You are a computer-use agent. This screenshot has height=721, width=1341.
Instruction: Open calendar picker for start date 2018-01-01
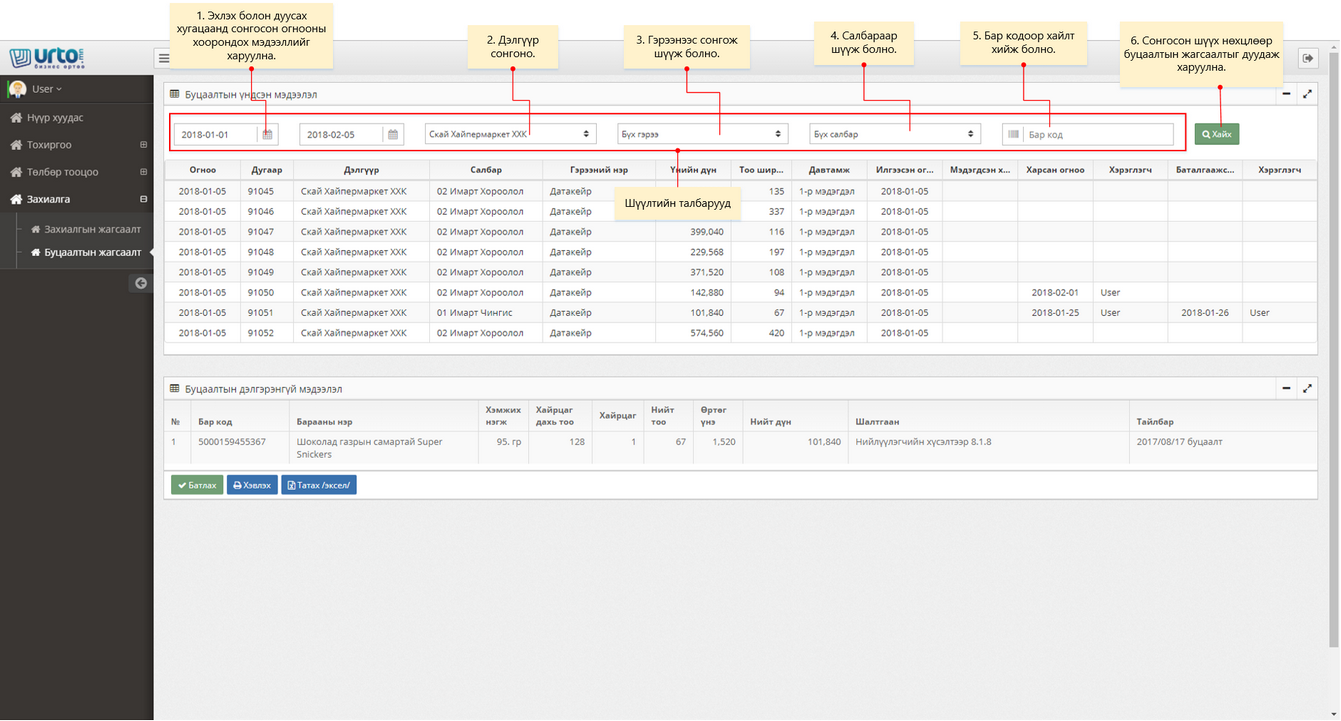pos(267,134)
